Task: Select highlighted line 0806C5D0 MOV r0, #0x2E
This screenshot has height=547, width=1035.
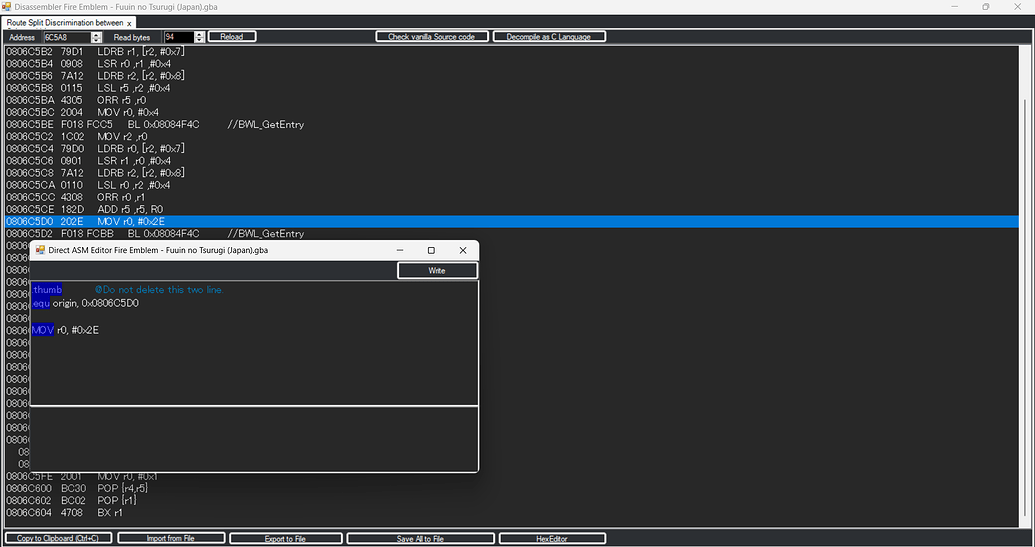Action: pos(512,221)
